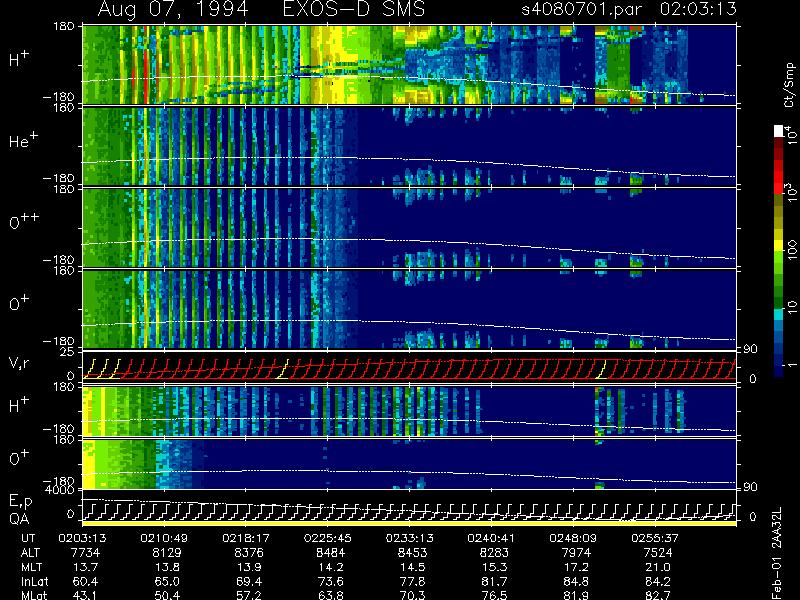Click the yellow QA bar under the E,p panel
Screen dimensions: 800x600
tap(409, 523)
